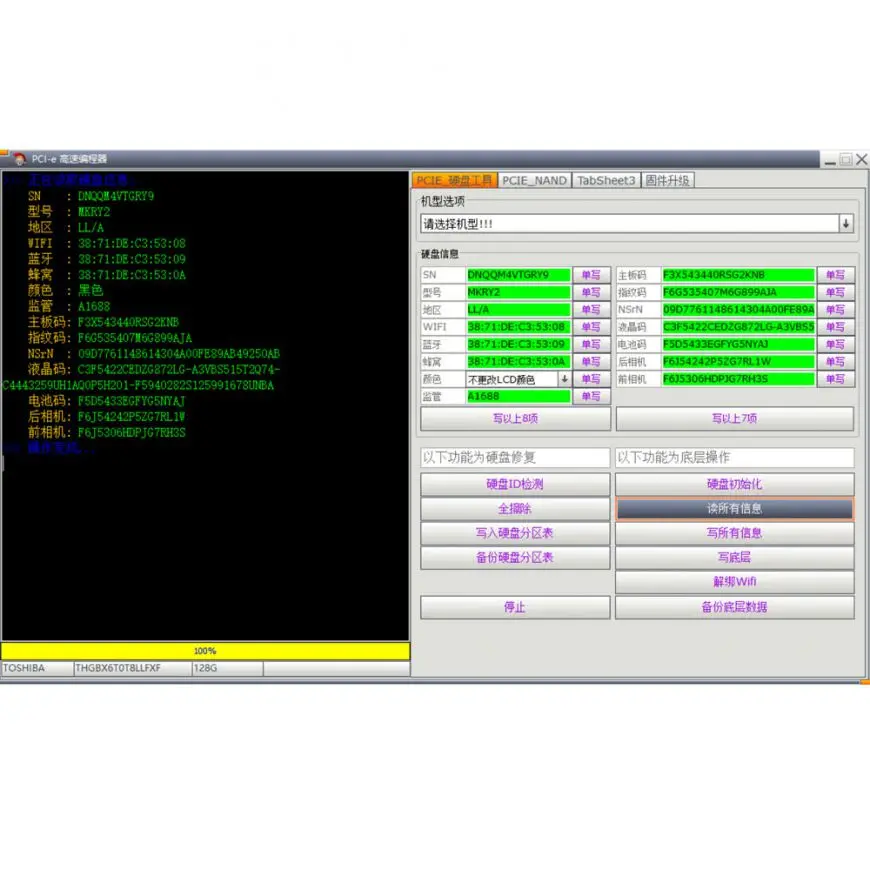Click 备份硬盘分区表 backup button
This screenshot has width=870, height=870.
[515, 558]
